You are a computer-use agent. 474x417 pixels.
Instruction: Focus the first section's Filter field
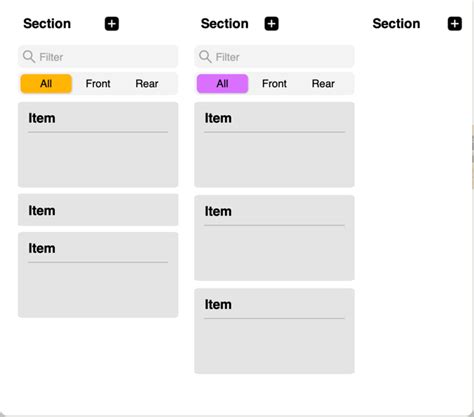(x=98, y=57)
